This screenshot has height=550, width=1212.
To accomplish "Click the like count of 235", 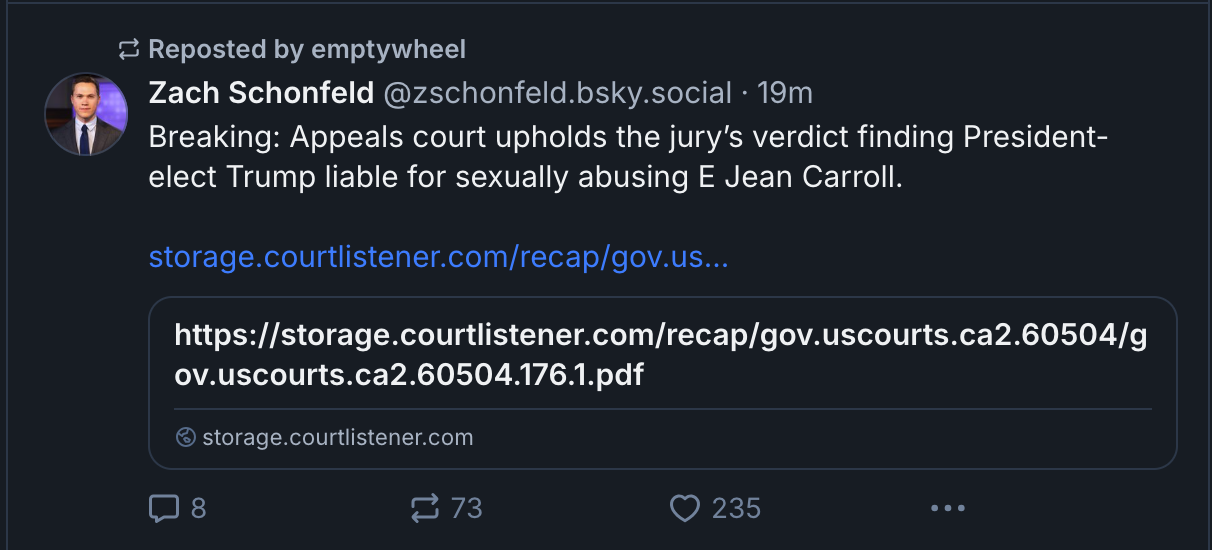I will click(736, 509).
